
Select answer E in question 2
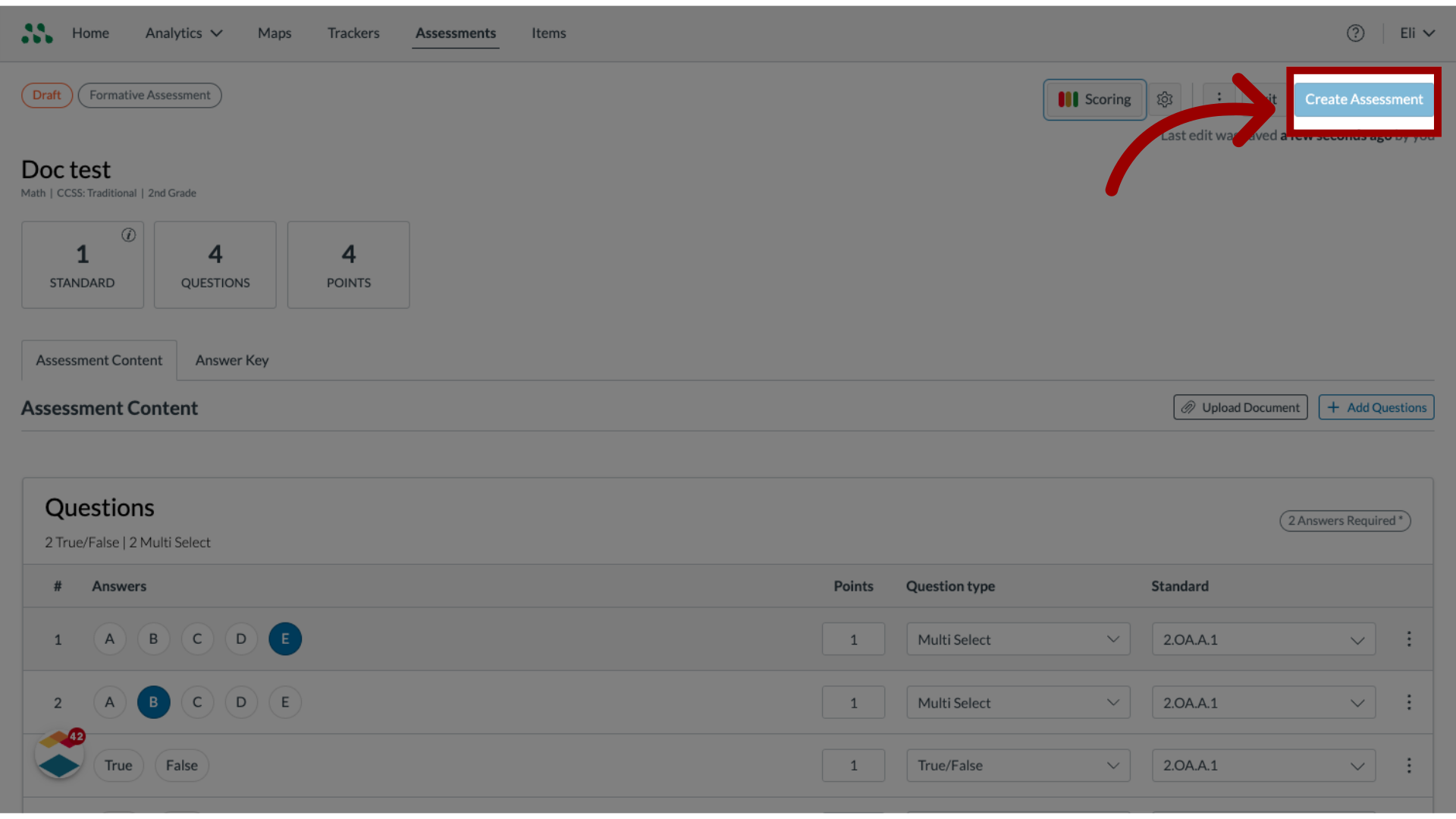285,702
